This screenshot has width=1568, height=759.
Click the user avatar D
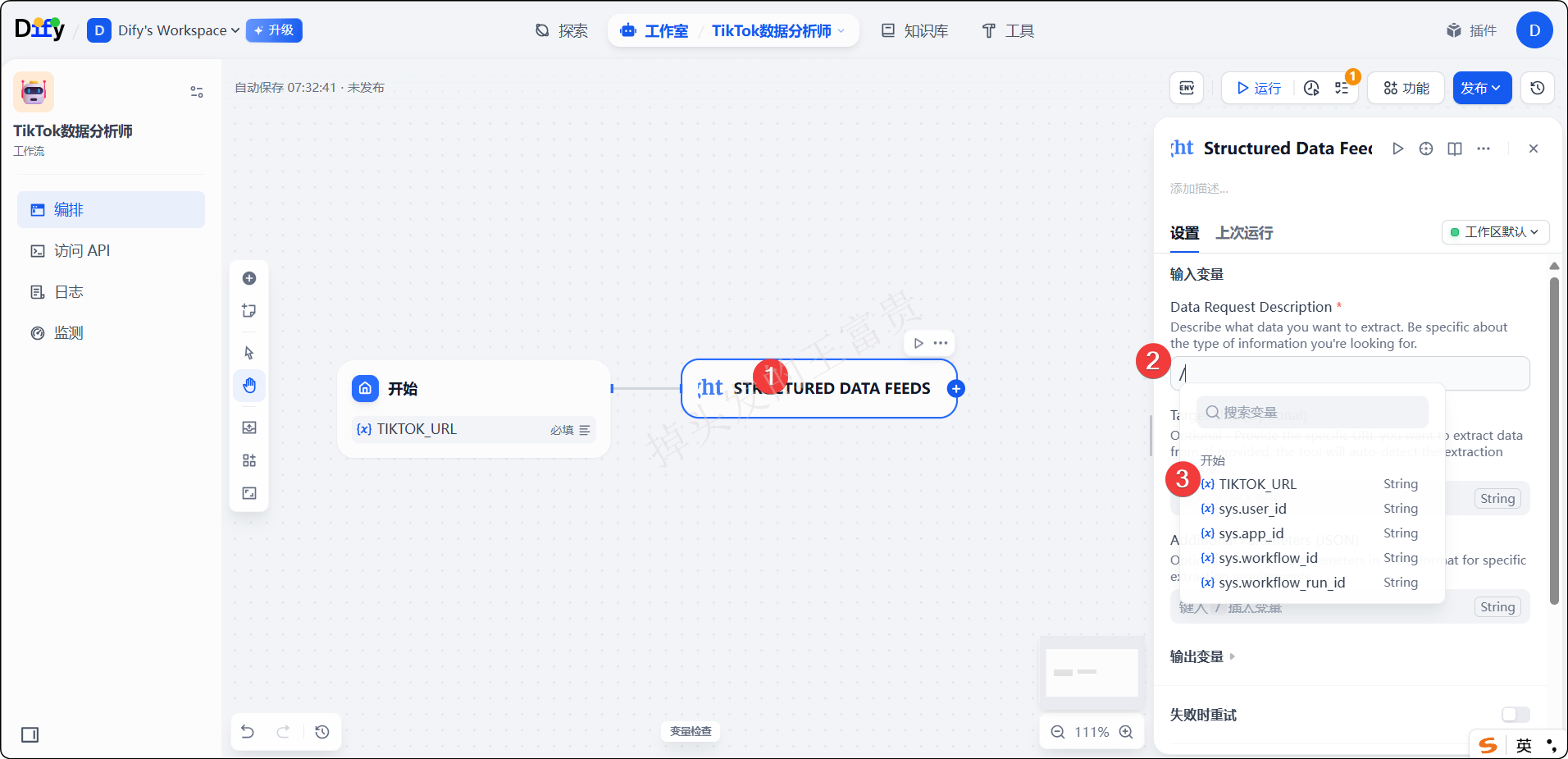[x=1534, y=30]
